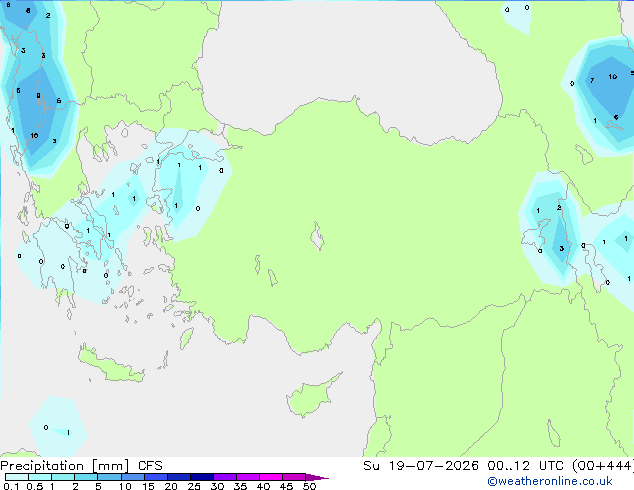Select the 2 to 5 mm legend swatch

[x=86, y=477]
